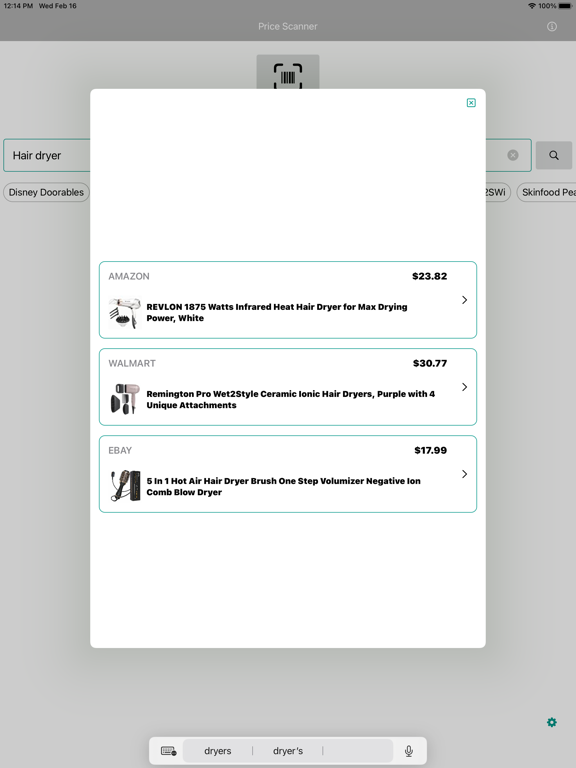
Task: Tap the $23.82 Amazon price
Action: pyautogui.click(x=430, y=276)
